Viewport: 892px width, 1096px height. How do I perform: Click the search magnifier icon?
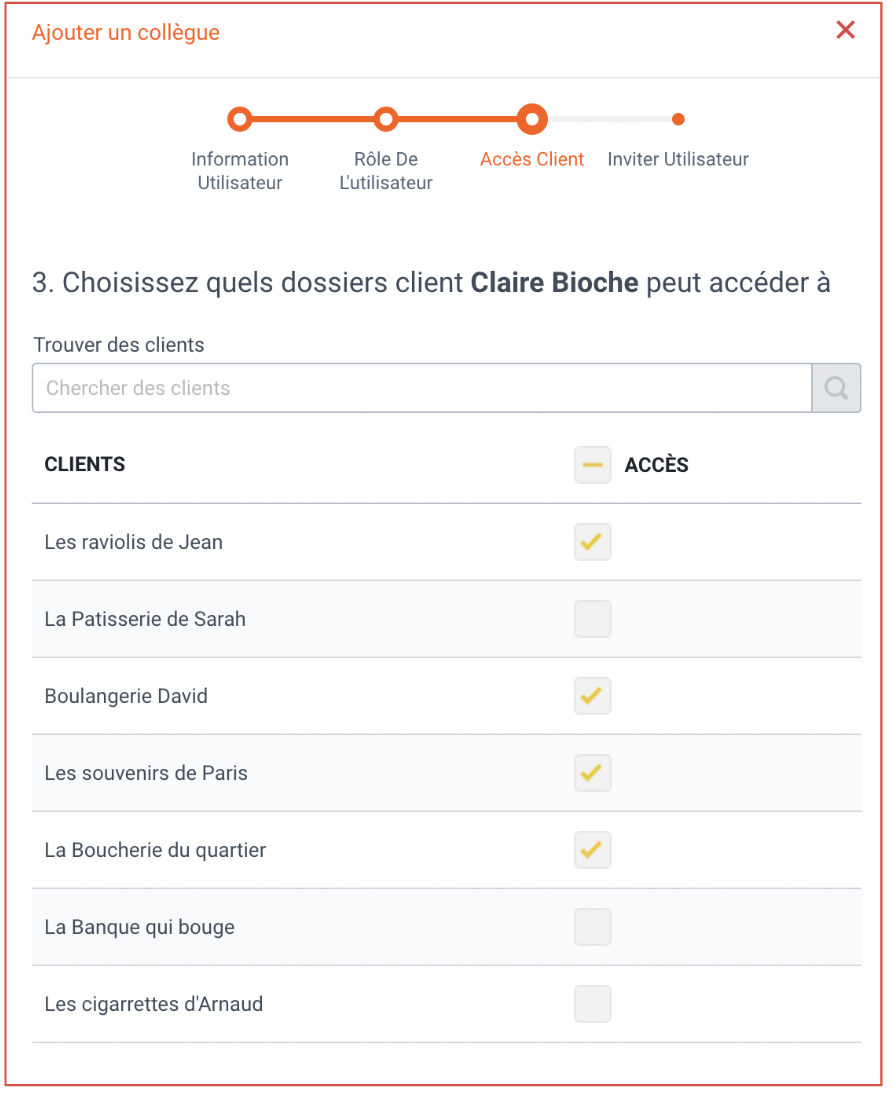(x=836, y=388)
